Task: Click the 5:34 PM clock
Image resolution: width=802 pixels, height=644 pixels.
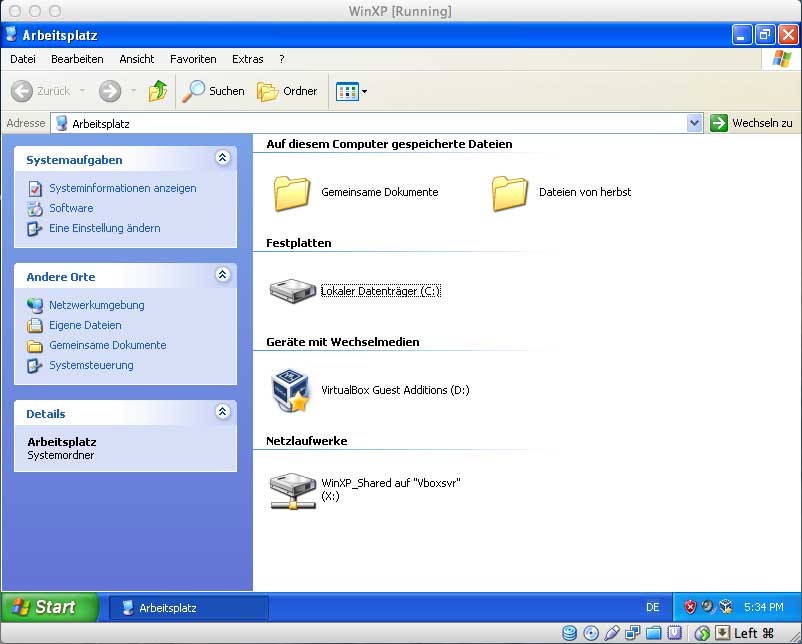Action: click(764, 607)
